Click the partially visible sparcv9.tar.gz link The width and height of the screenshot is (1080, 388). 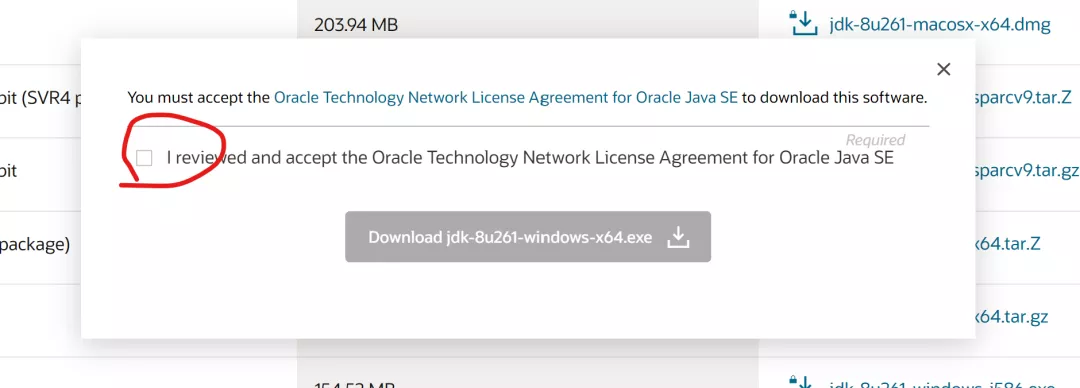[1026, 171]
